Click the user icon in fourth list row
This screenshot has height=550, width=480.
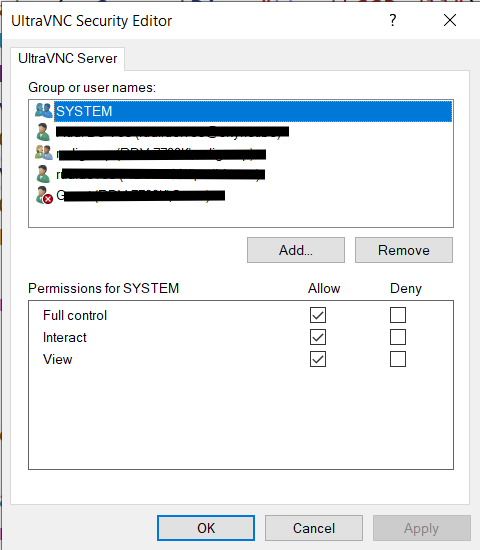coord(43,174)
